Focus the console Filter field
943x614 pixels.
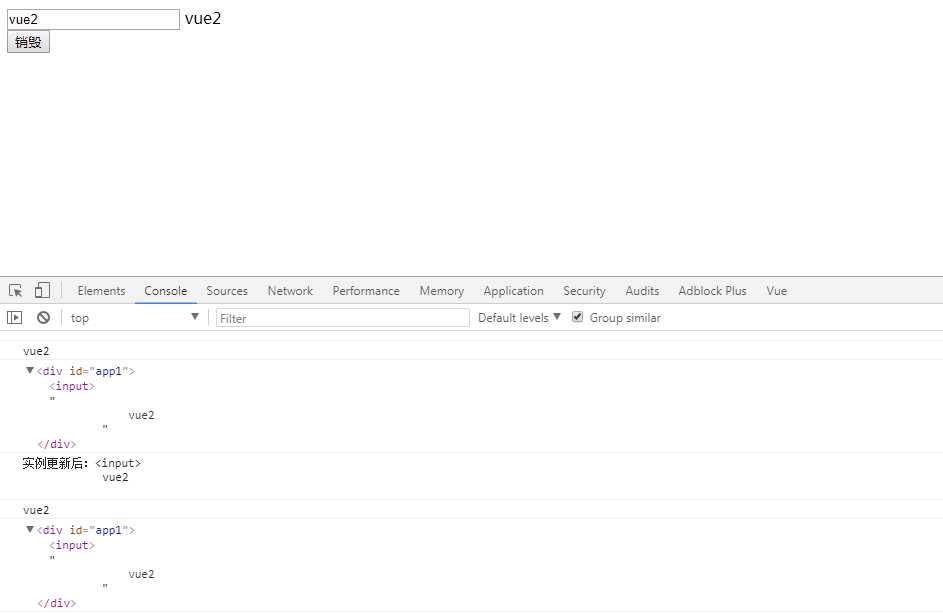pos(342,318)
